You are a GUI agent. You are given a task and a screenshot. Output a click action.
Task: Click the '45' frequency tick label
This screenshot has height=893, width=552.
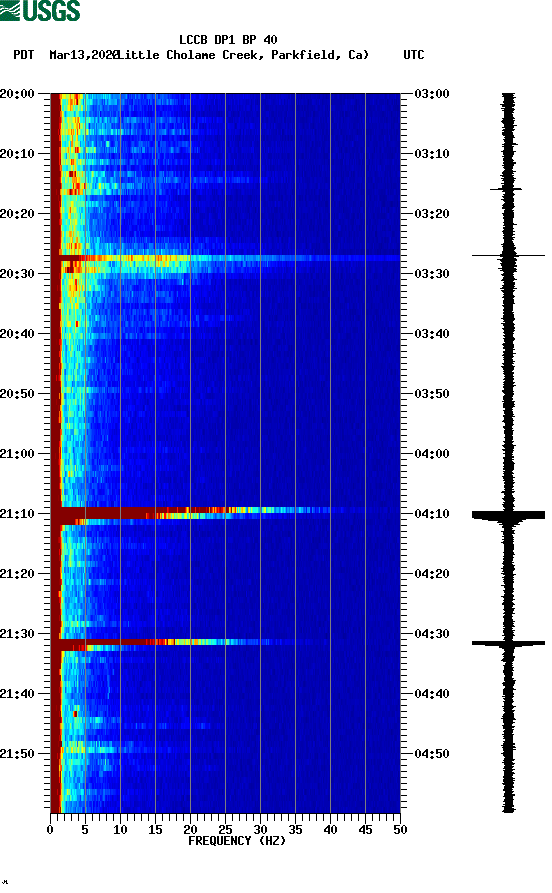click(365, 830)
